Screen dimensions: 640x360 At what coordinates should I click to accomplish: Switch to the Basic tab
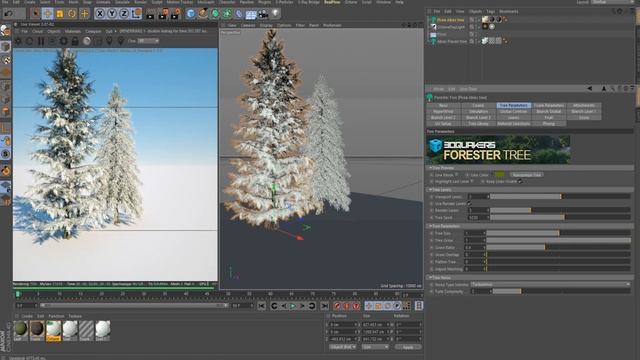[x=443, y=105]
